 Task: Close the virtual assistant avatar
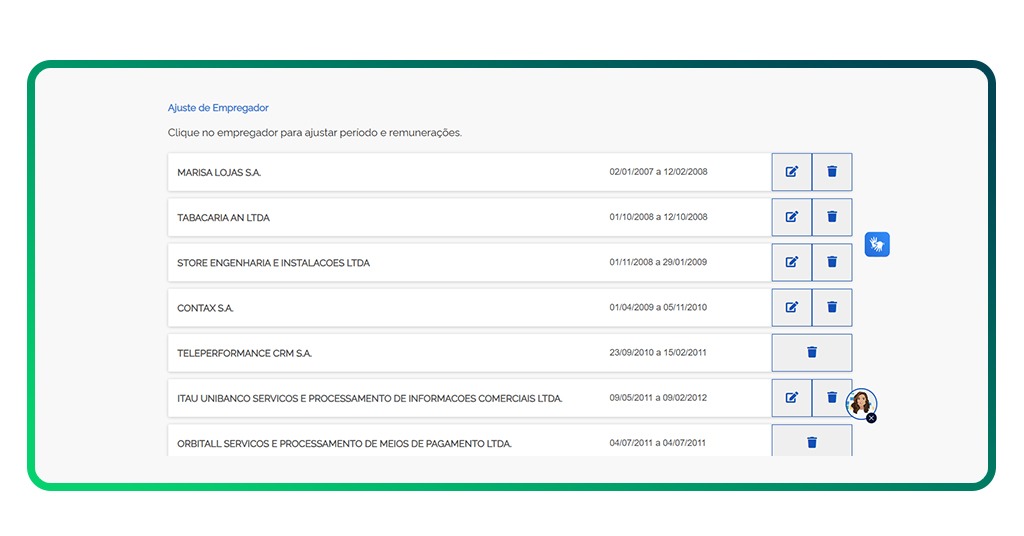pos(871,418)
